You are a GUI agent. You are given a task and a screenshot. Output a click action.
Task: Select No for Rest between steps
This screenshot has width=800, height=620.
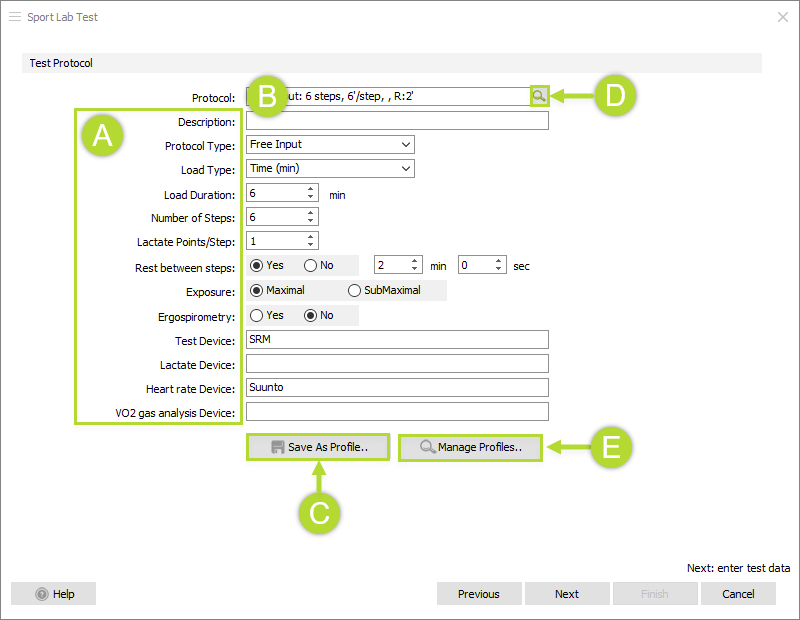coord(318,265)
